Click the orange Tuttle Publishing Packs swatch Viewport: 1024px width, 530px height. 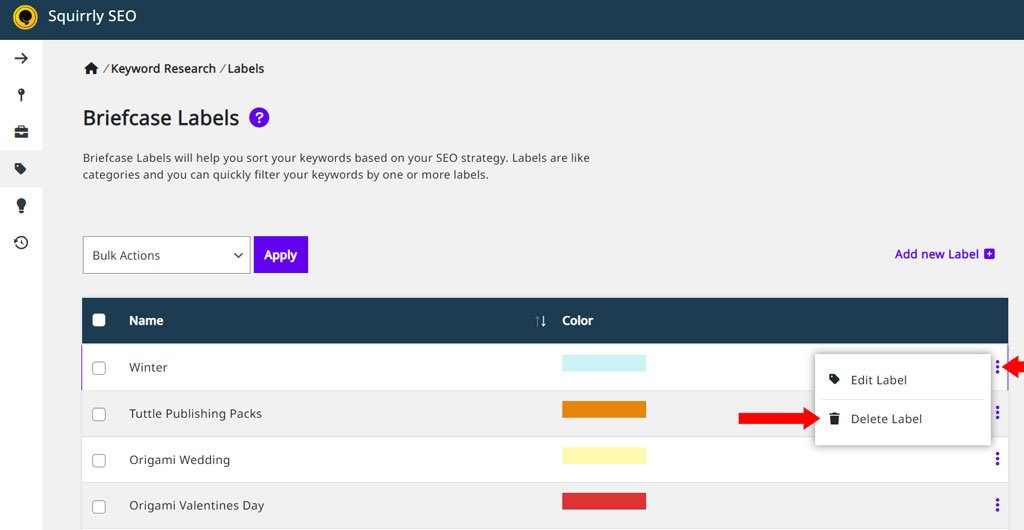(604, 409)
